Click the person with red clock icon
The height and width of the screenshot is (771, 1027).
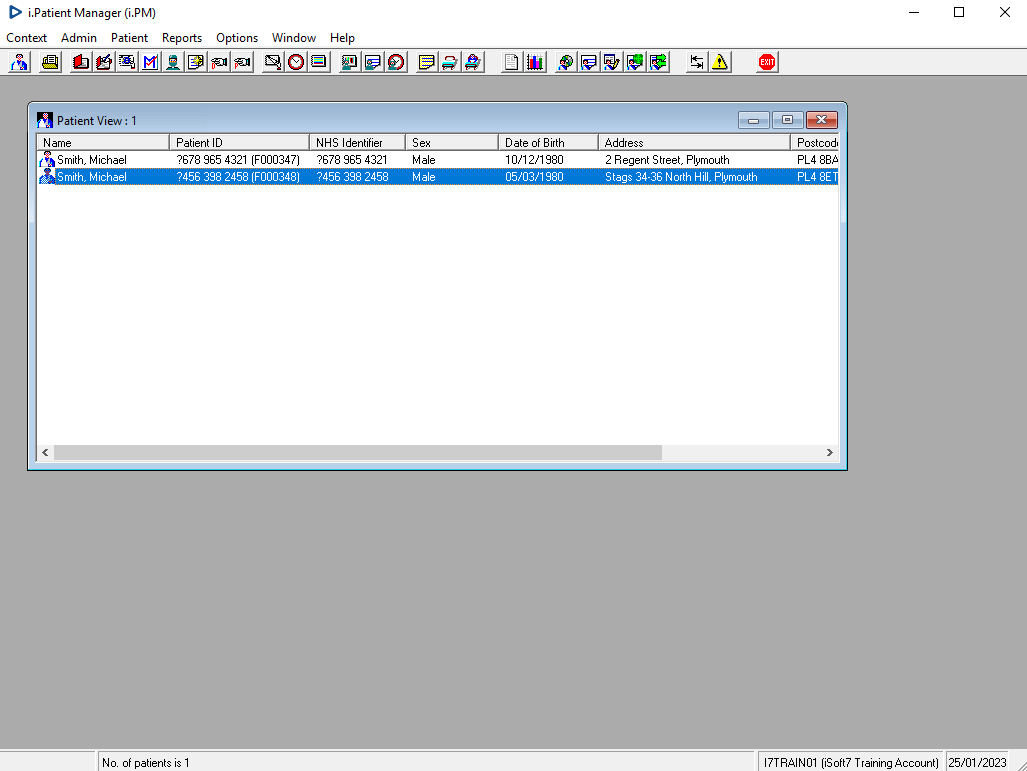tap(396, 62)
